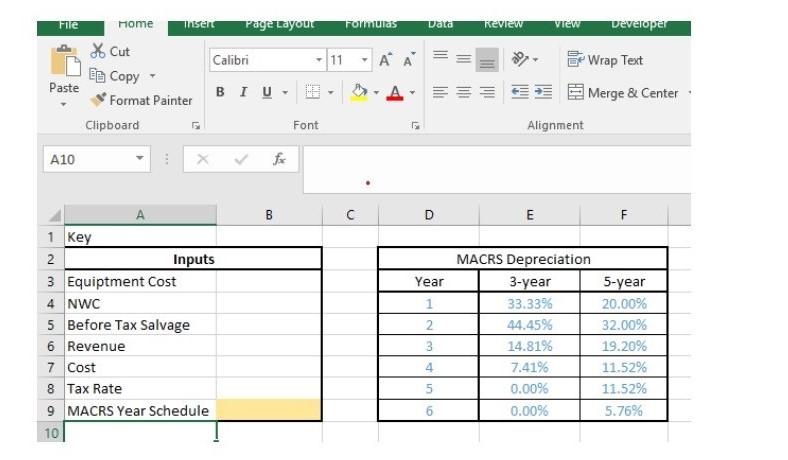Click Decrease Indent icon
This screenshot has width=788, height=460.
520,92
